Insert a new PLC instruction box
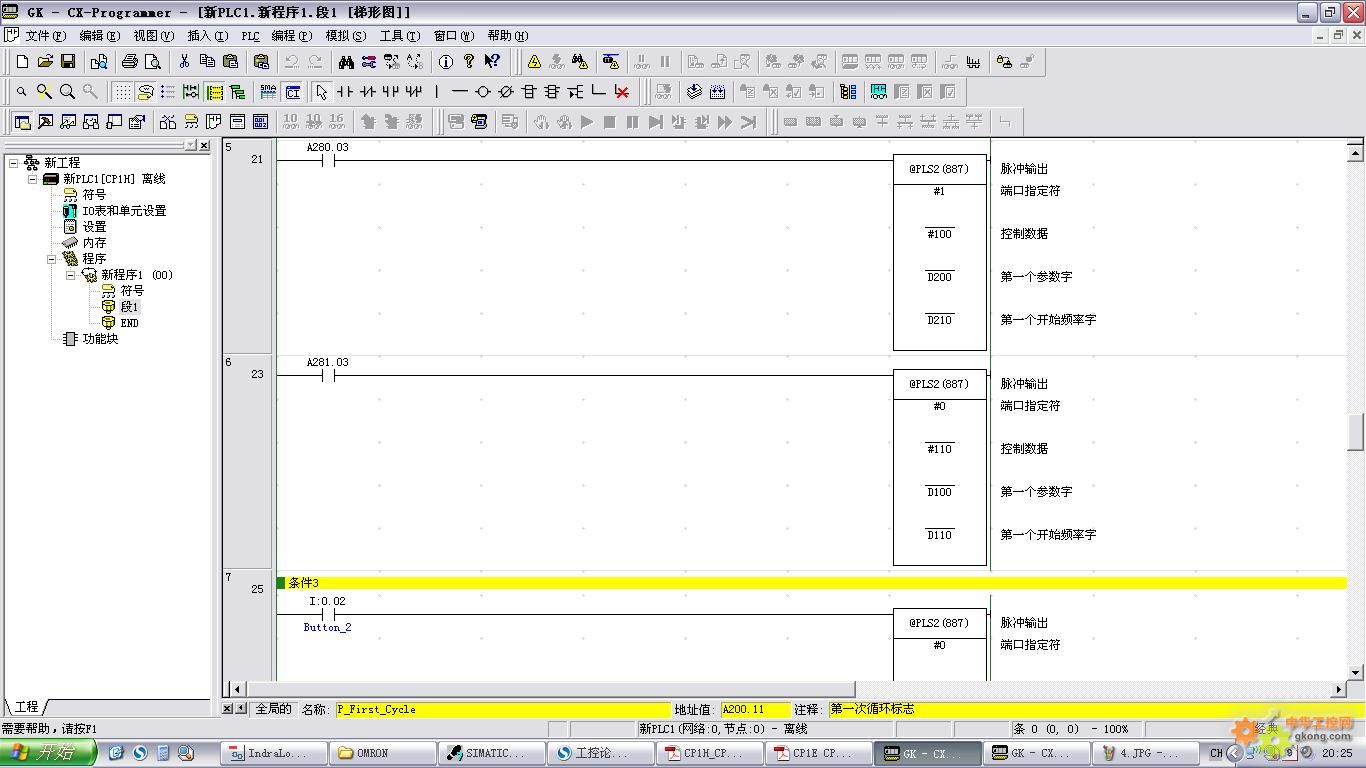This screenshot has width=1366, height=768. (x=528, y=92)
